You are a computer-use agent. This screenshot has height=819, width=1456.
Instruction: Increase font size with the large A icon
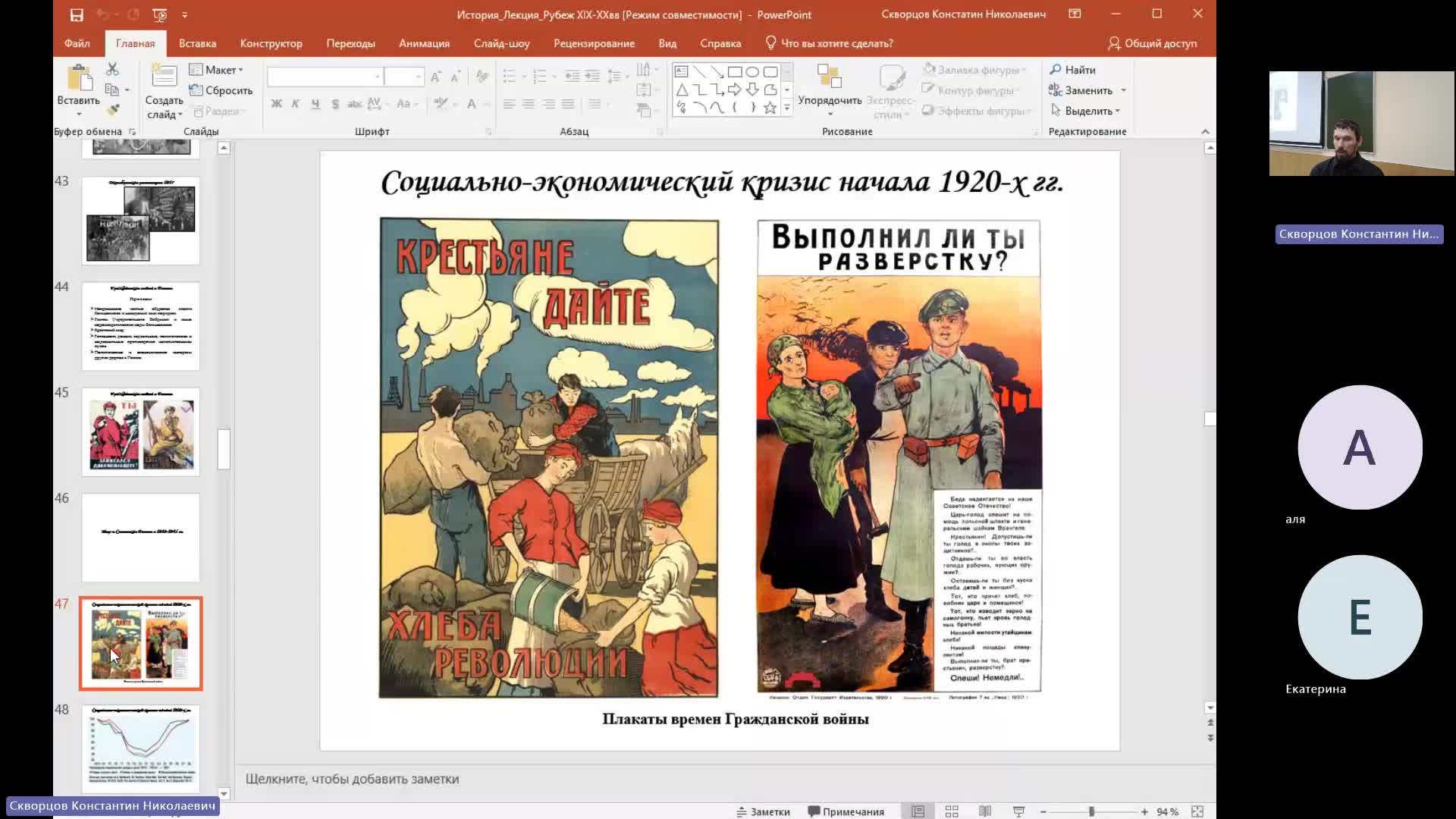pos(435,77)
